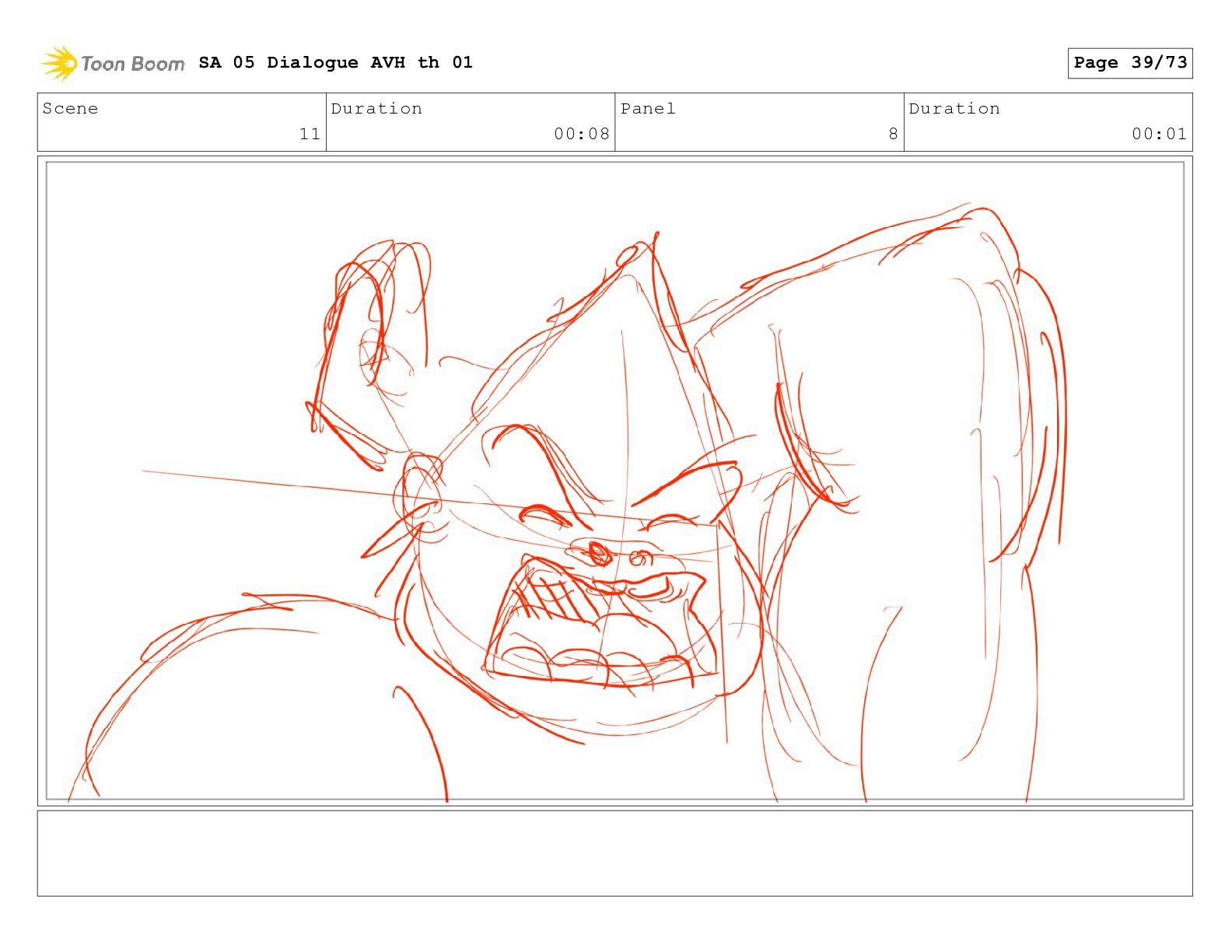1232x952 pixels.
Task: Click the Toon Boom logo
Action: coord(113,63)
